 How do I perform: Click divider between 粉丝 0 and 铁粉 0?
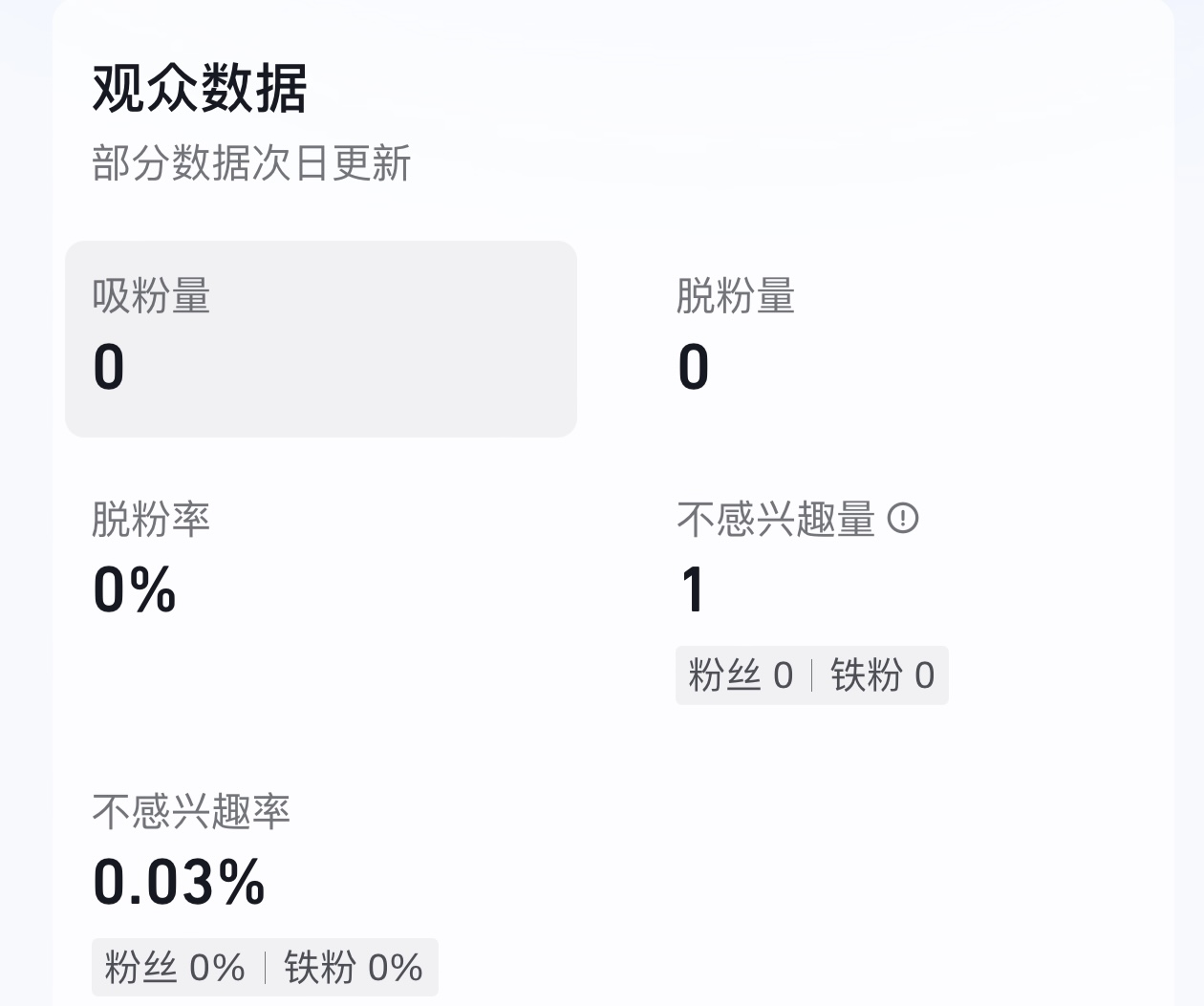[812, 675]
